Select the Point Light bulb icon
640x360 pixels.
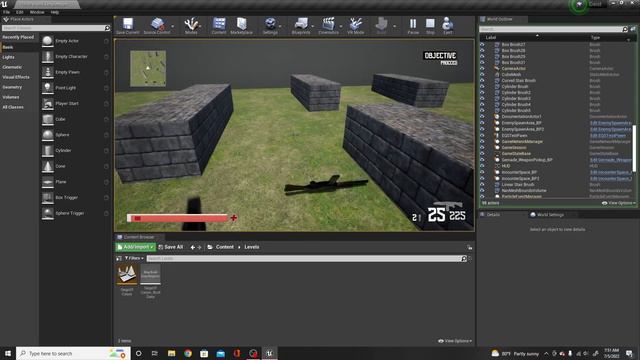pyautogui.click(x=48, y=88)
